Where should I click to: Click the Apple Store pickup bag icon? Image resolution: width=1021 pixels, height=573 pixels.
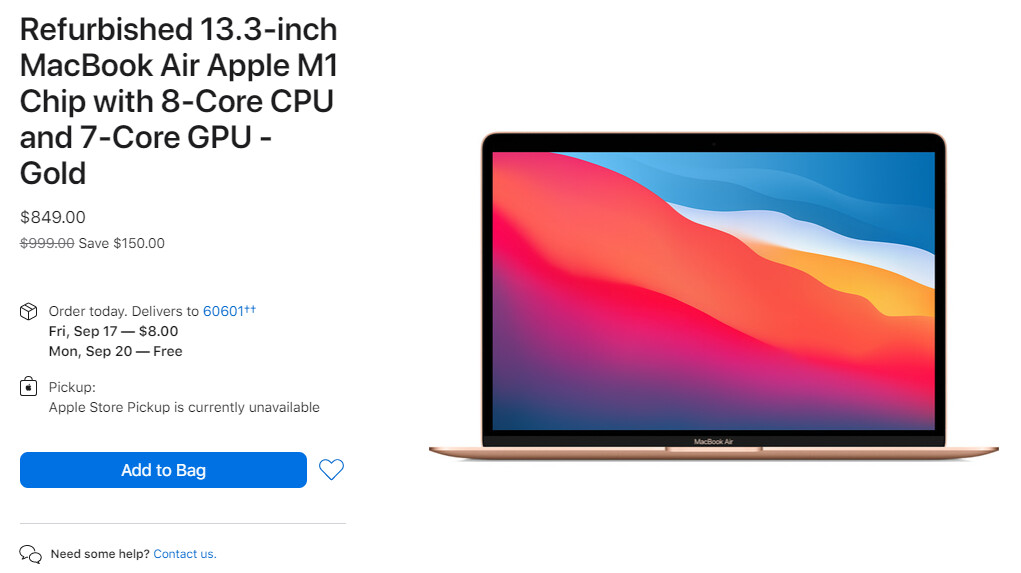[29, 387]
